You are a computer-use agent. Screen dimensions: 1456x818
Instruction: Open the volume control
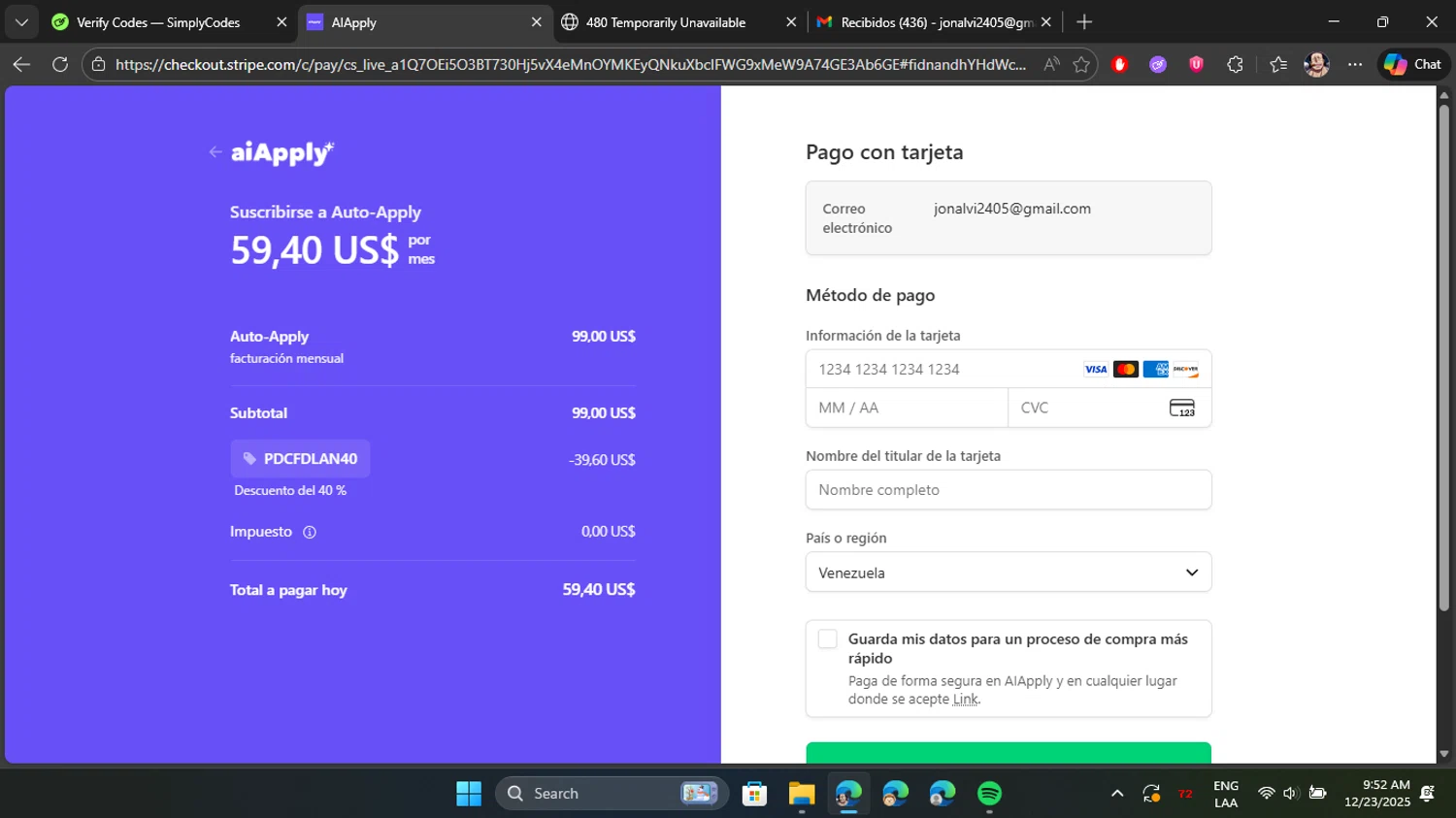(1291, 794)
